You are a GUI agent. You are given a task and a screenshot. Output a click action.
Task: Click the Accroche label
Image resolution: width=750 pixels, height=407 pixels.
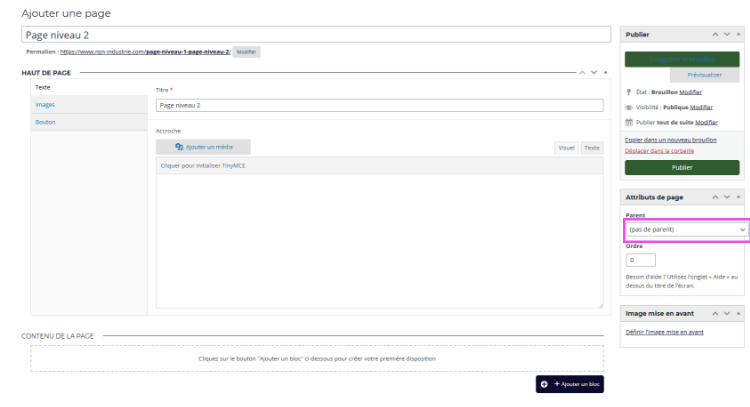[168, 131]
